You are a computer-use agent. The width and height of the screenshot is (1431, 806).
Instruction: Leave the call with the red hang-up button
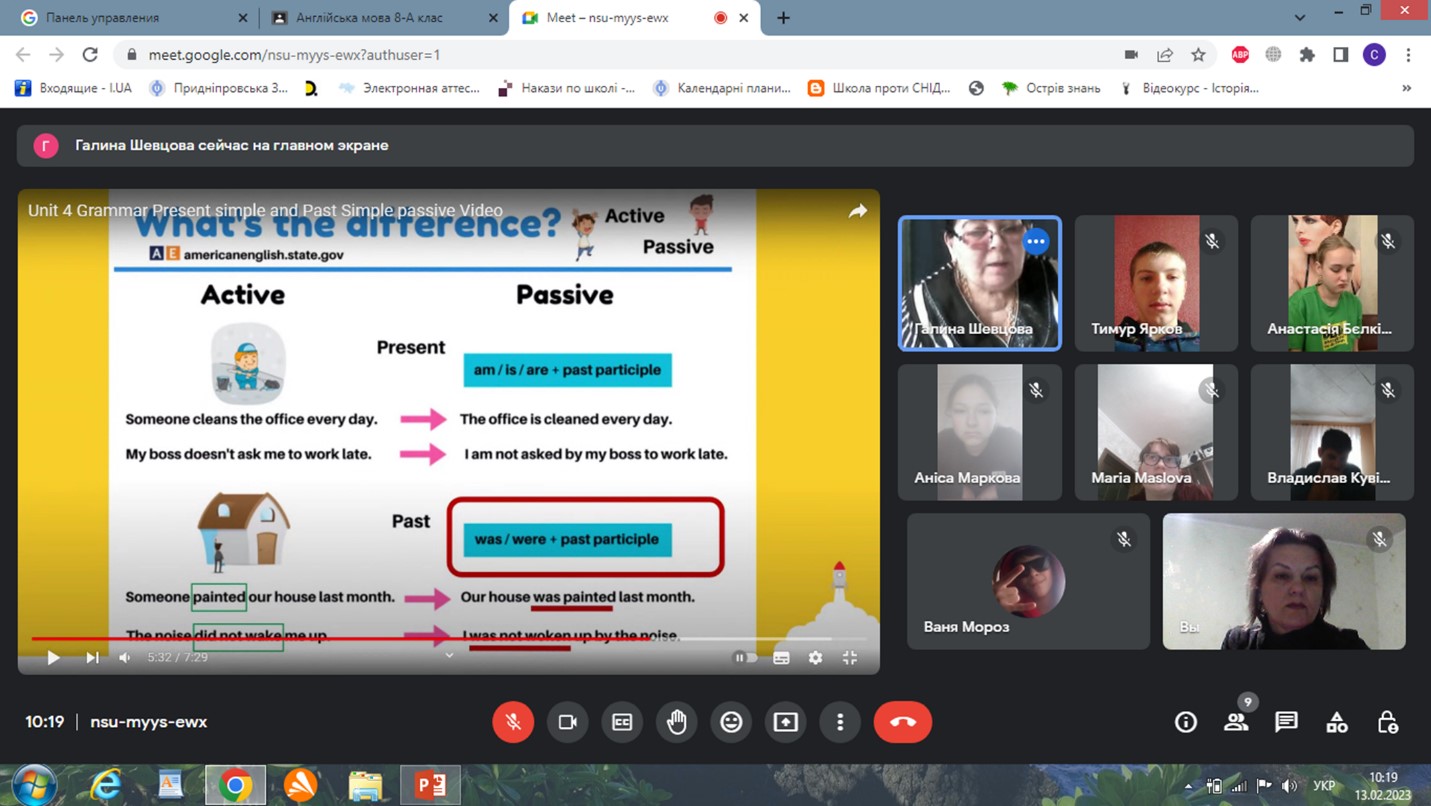pos(903,722)
